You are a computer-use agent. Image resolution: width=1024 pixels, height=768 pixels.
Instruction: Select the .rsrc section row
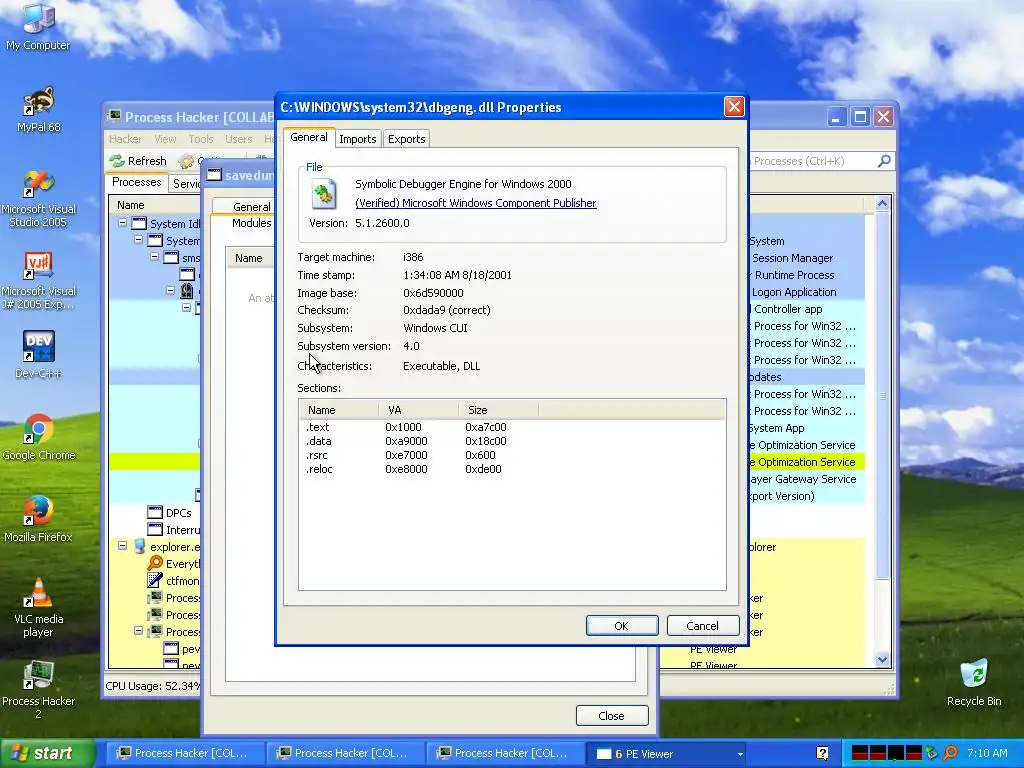512,455
